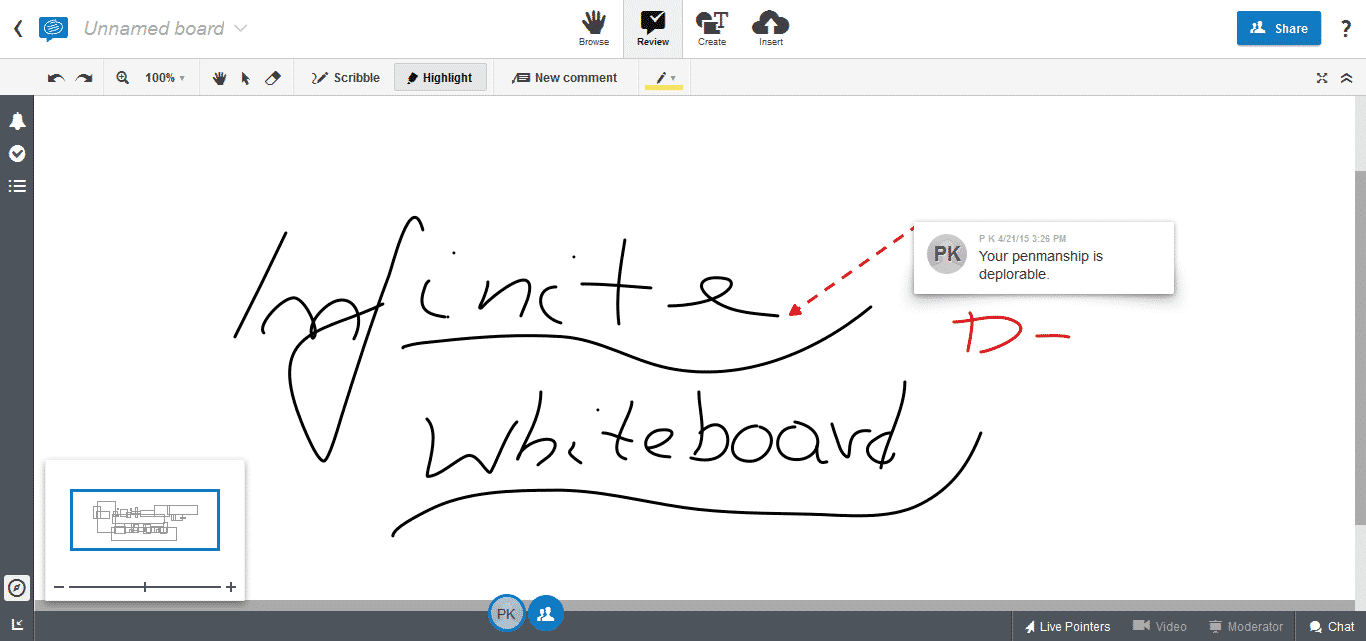This screenshot has height=641, width=1366.
Task: Open the Browse tab
Action: pyautogui.click(x=593, y=28)
